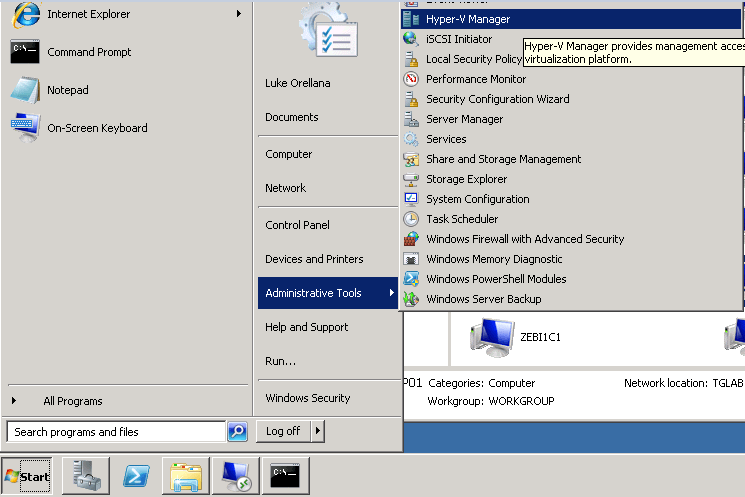Image resolution: width=745 pixels, height=497 pixels.
Task: Click the Notepad icon in Start menu
Action: [x=26, y=90]
